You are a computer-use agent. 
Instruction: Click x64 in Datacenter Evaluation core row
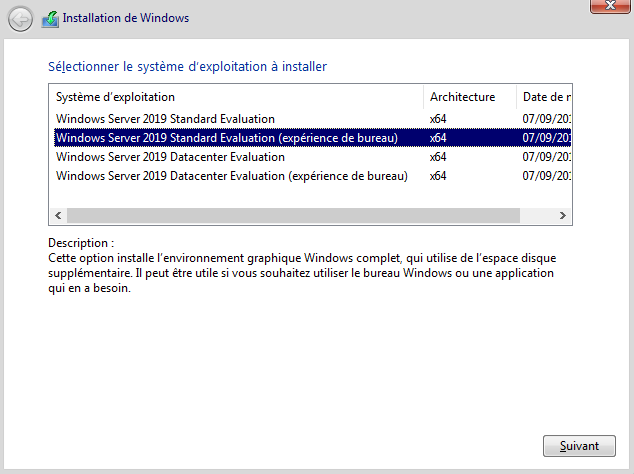(438, 157)
